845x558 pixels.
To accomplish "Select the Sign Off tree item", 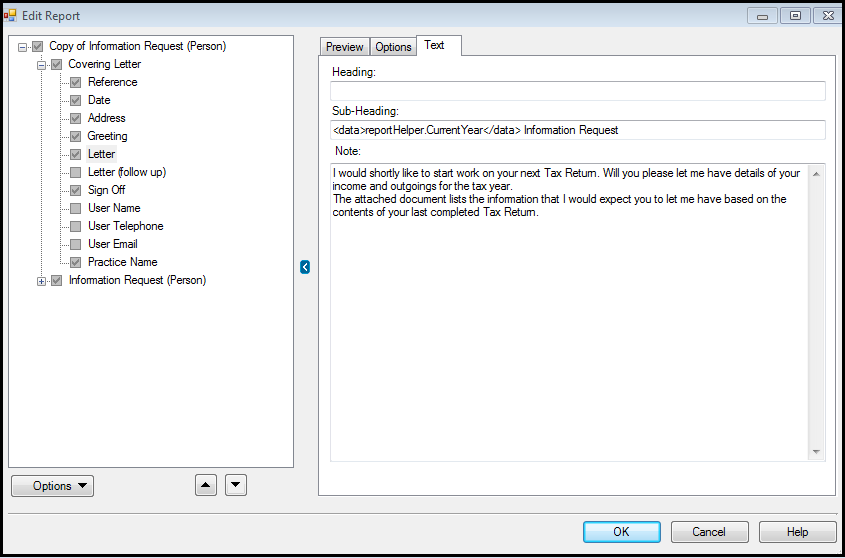I will (x=106, y=190).
